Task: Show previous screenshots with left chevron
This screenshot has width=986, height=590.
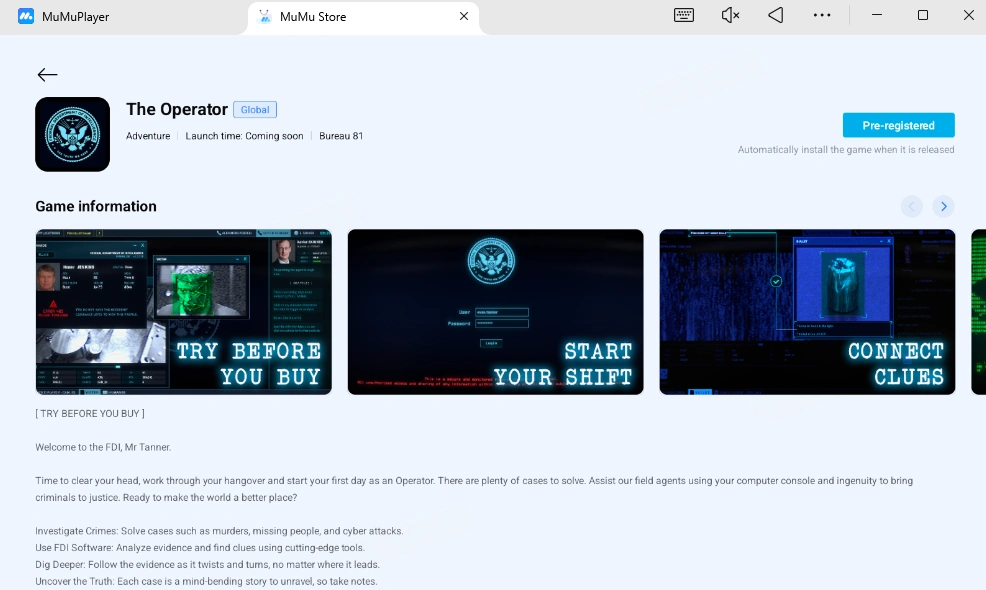Action: [x=911, y=206]
